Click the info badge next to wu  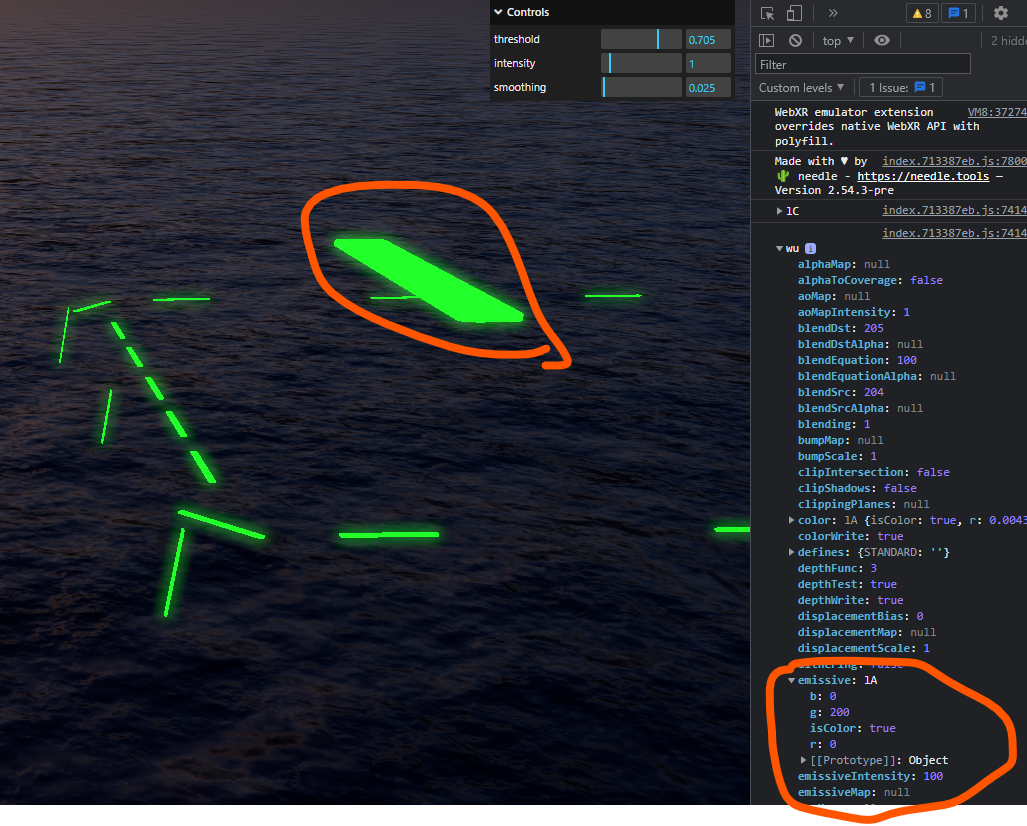810,248
